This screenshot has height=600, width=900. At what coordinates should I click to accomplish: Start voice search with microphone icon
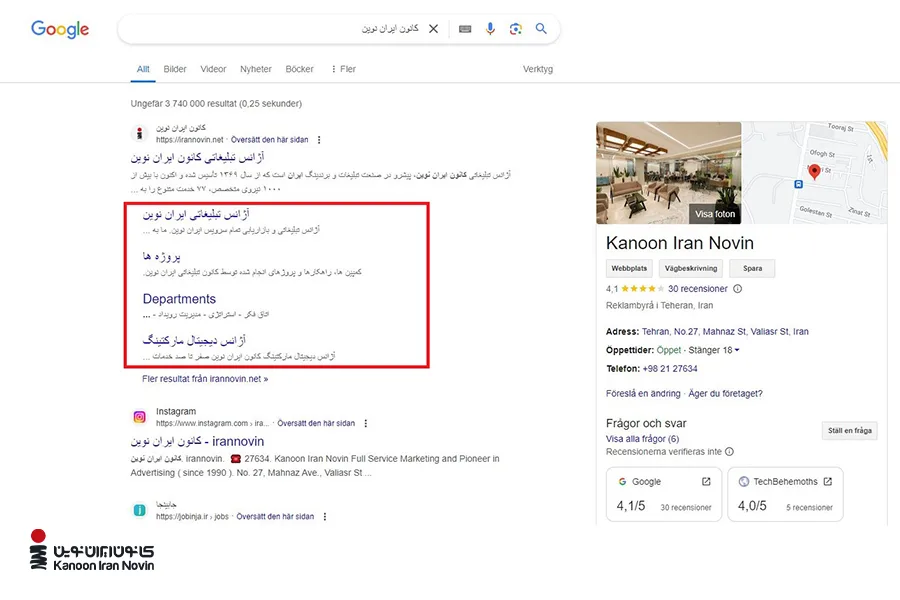pyautogui.click(x=490, y=29)
